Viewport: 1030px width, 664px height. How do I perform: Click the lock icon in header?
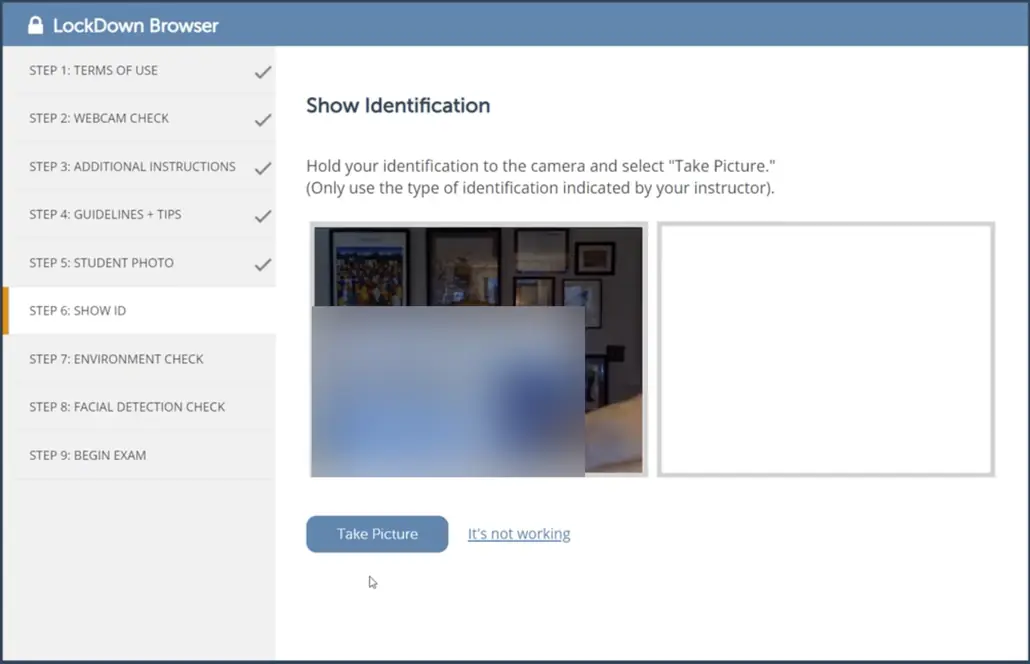[x=35, y=25]
